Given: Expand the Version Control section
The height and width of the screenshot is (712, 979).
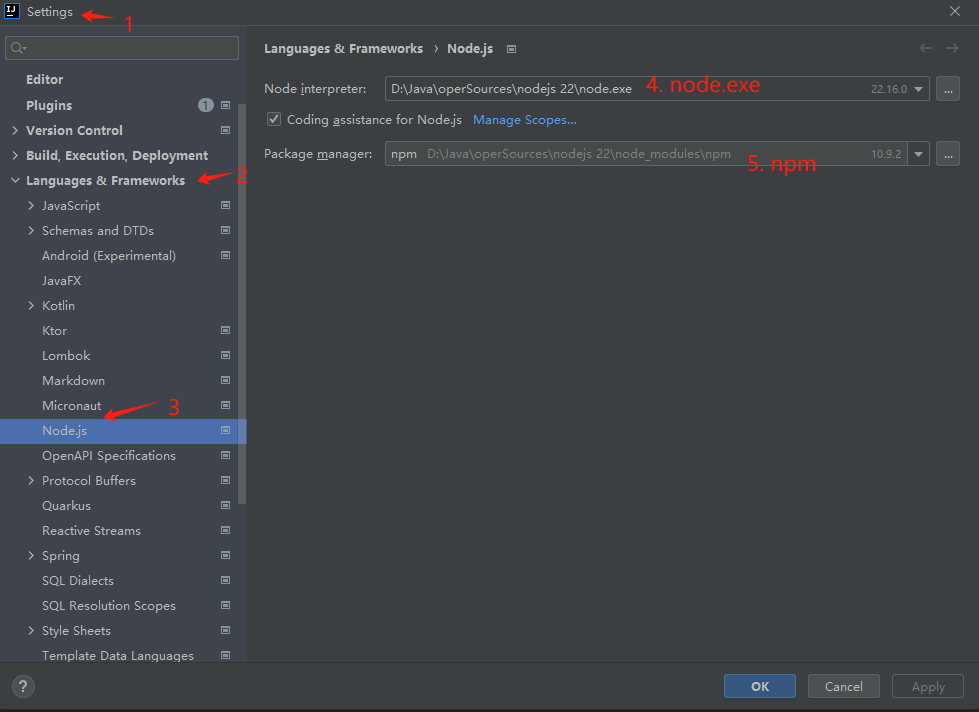Looking at the screenshot, I should (x=15, y=131).
